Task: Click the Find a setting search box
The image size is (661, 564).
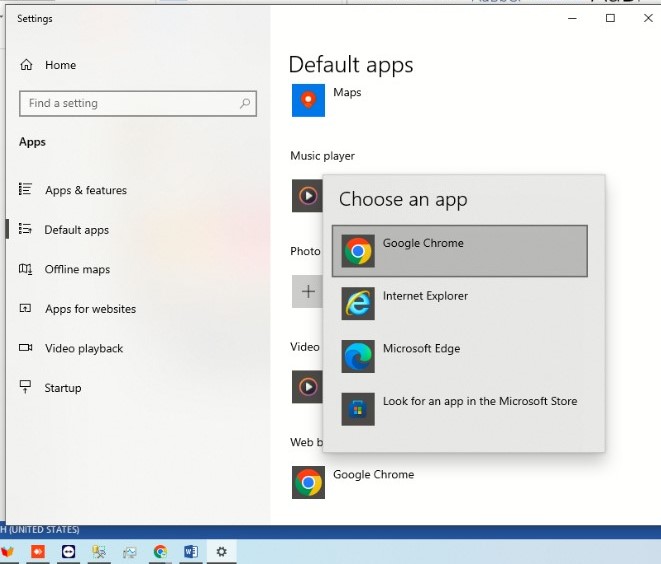Action: point(130,103)
